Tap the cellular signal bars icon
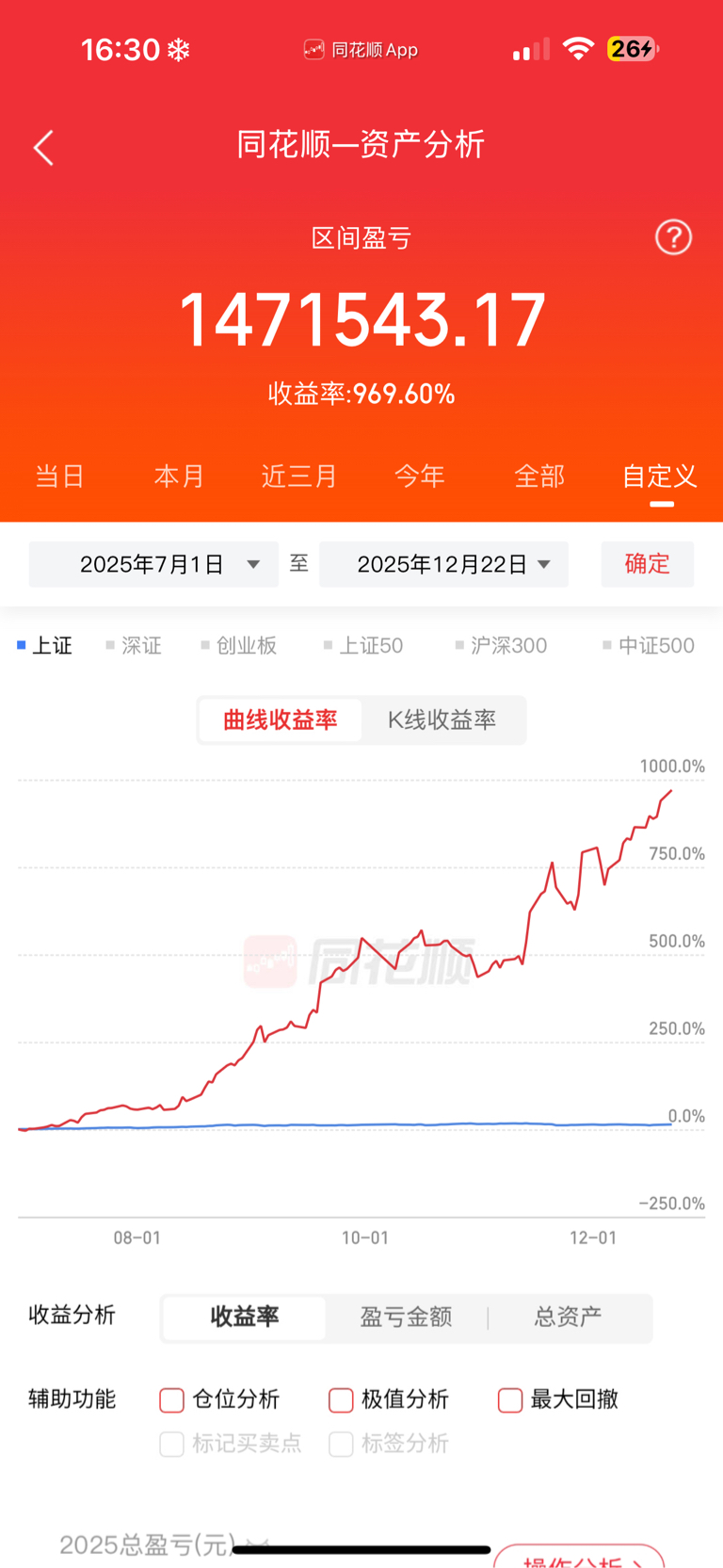The height and width of the screenshot is (1568, 723). click(x=531, y=50)
